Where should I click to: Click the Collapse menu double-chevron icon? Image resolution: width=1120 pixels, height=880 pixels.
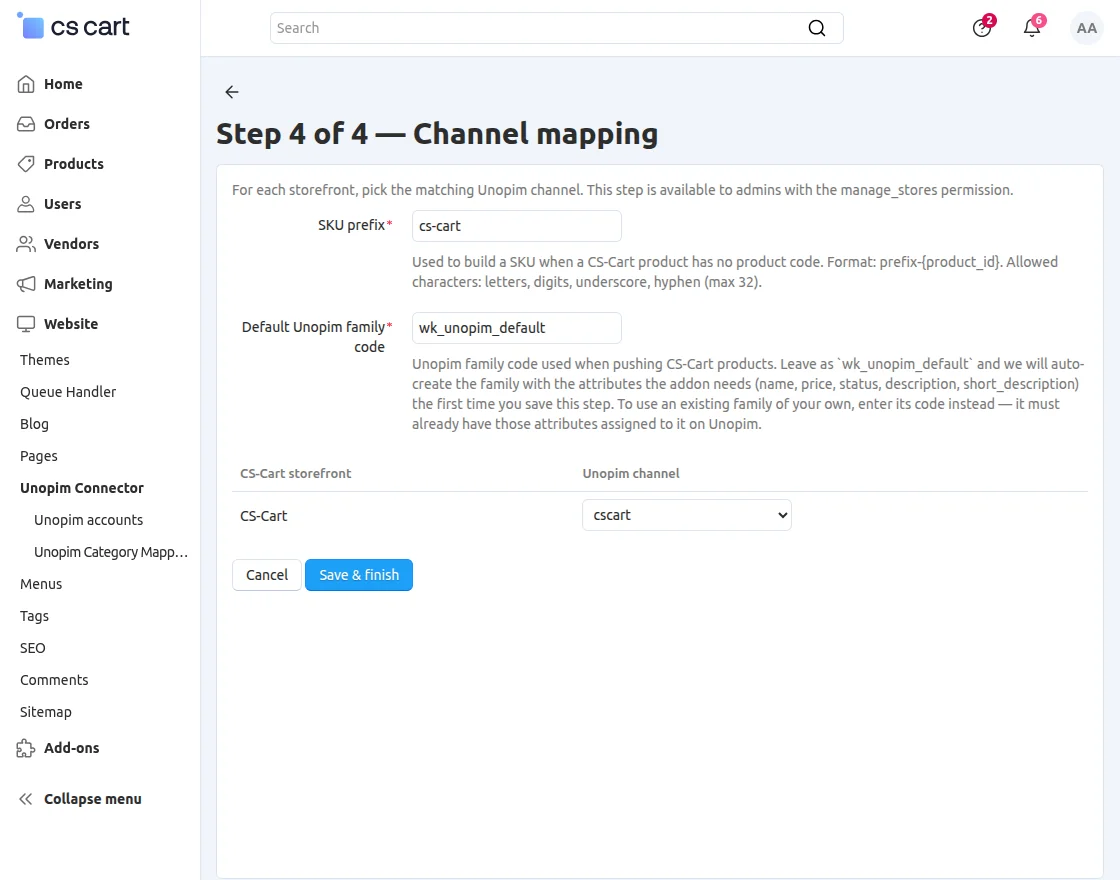click(x=26, y=799)
